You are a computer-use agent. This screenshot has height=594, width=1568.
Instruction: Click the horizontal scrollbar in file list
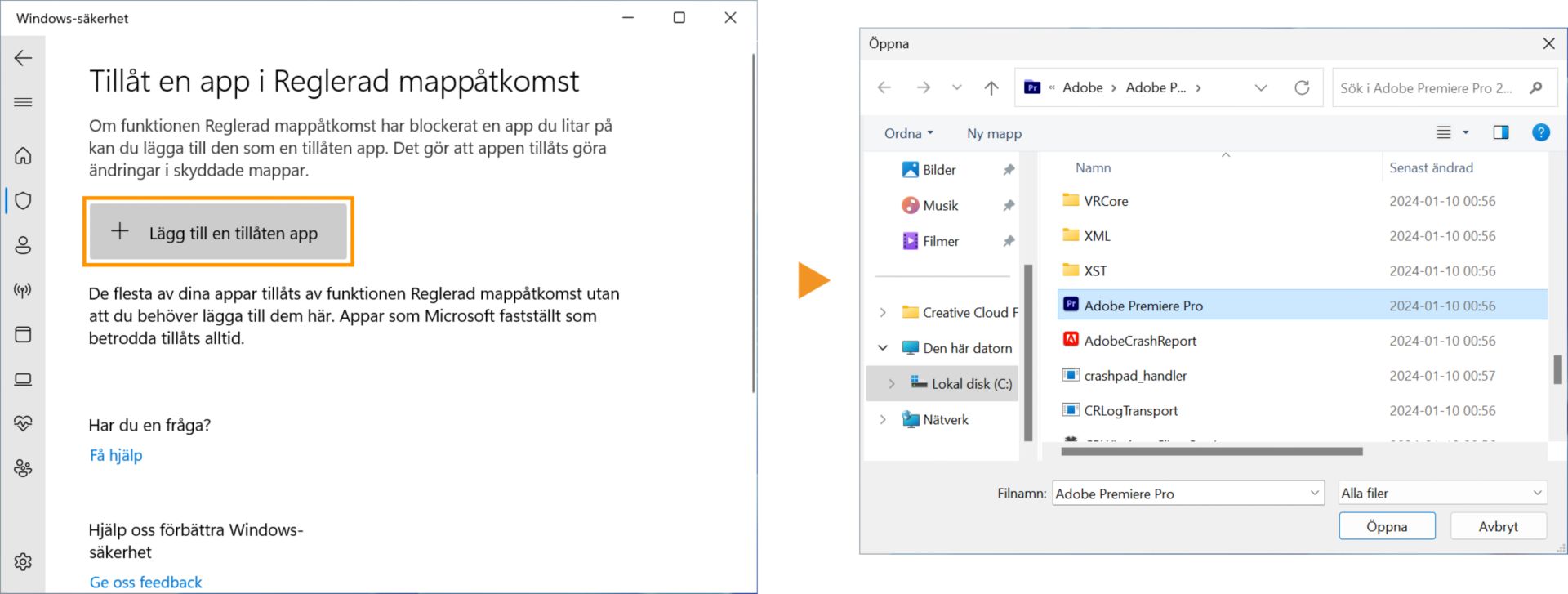coord(1212,451)
